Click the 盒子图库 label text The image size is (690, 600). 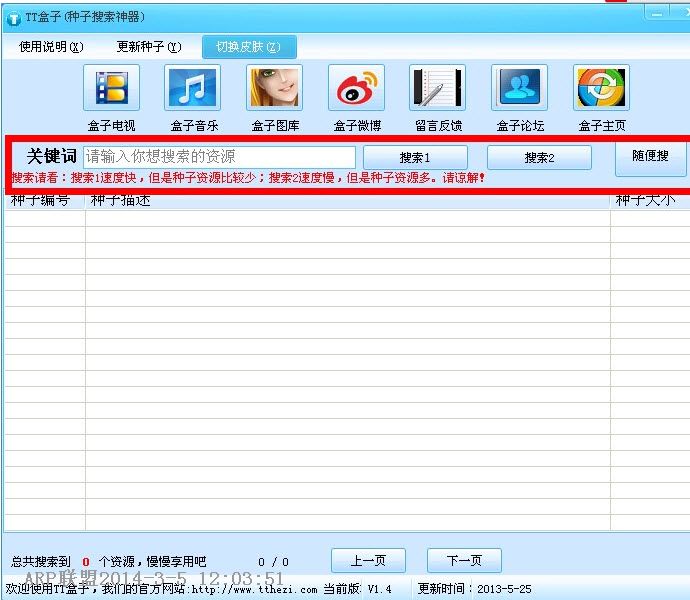275,126
